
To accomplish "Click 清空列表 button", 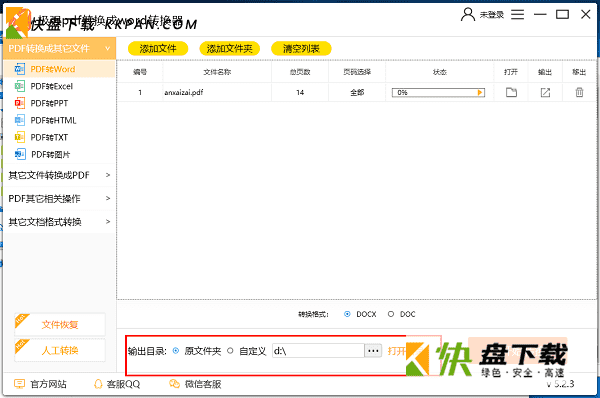I will [301, 49].
